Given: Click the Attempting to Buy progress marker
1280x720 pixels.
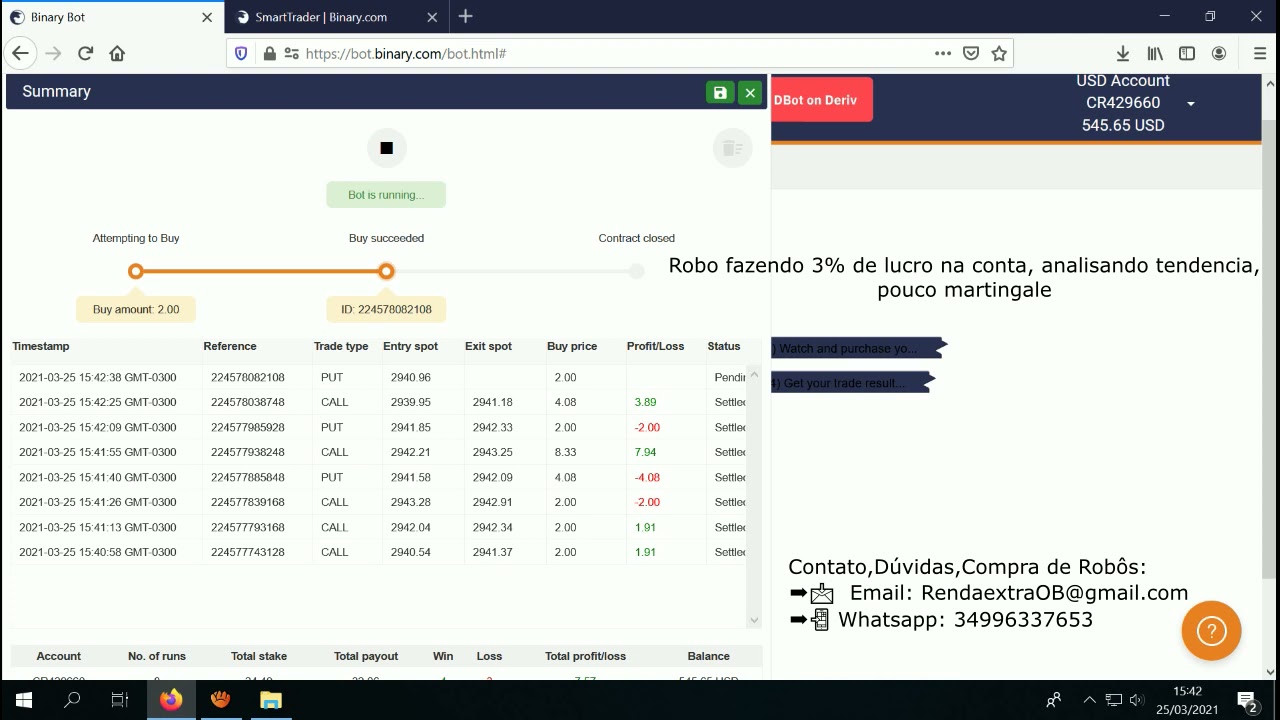Looking at the screenshot, I should click(136, 271).
